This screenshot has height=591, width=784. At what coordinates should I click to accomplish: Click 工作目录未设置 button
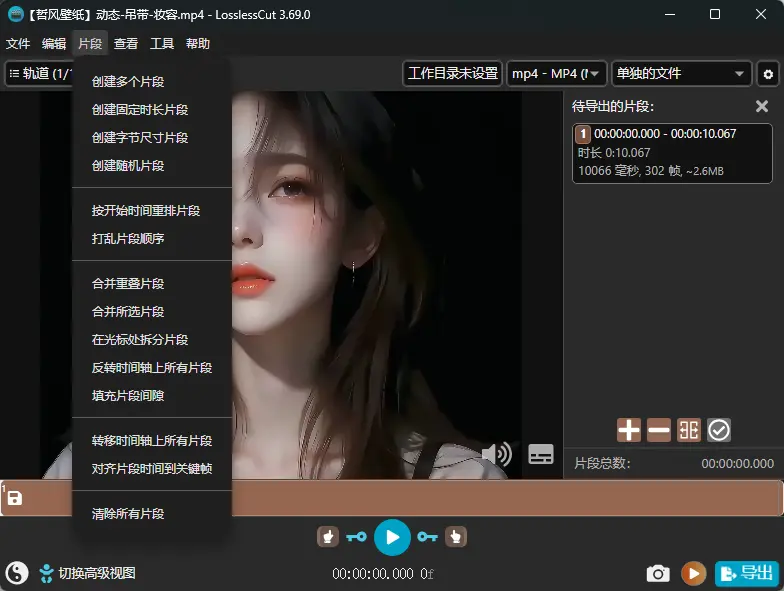(x=452, y=74)
